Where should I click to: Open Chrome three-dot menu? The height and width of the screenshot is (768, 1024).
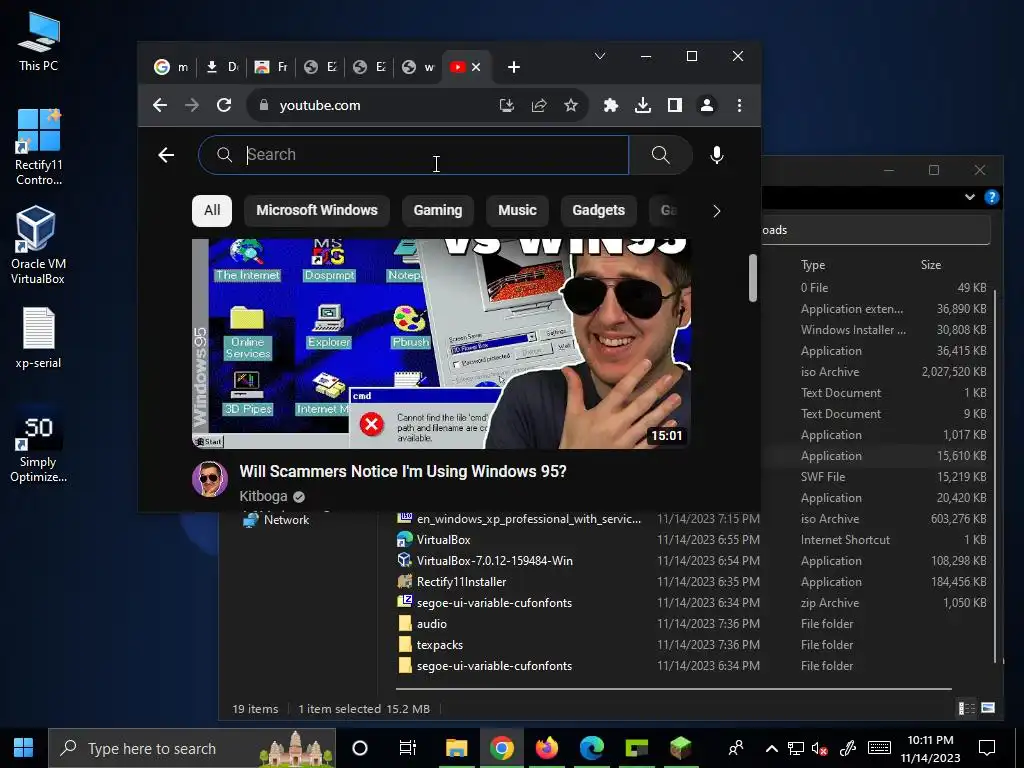pyautogui.click(x=739, y=105)
